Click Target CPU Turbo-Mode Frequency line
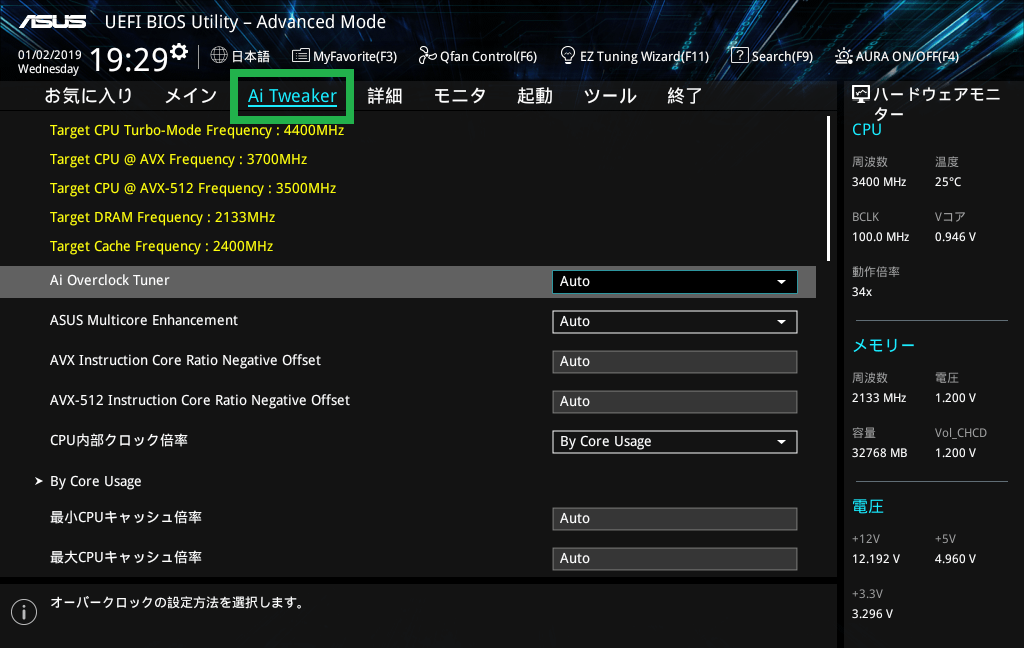The image size is (1024, 648). pos(197,130)
